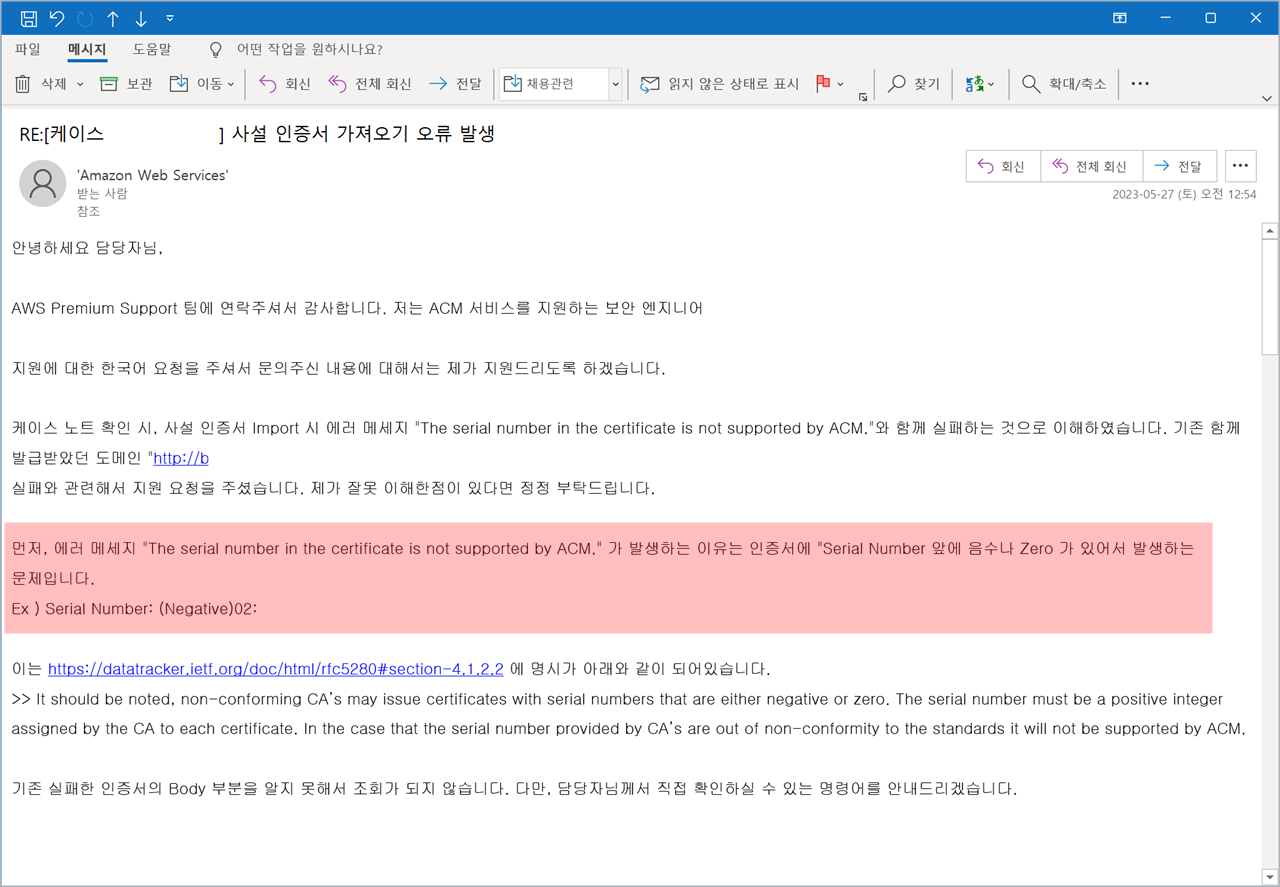Open the 도움말 tab
The width and height of the screenshot is (1280, 887).
click(x=152, y=49)
